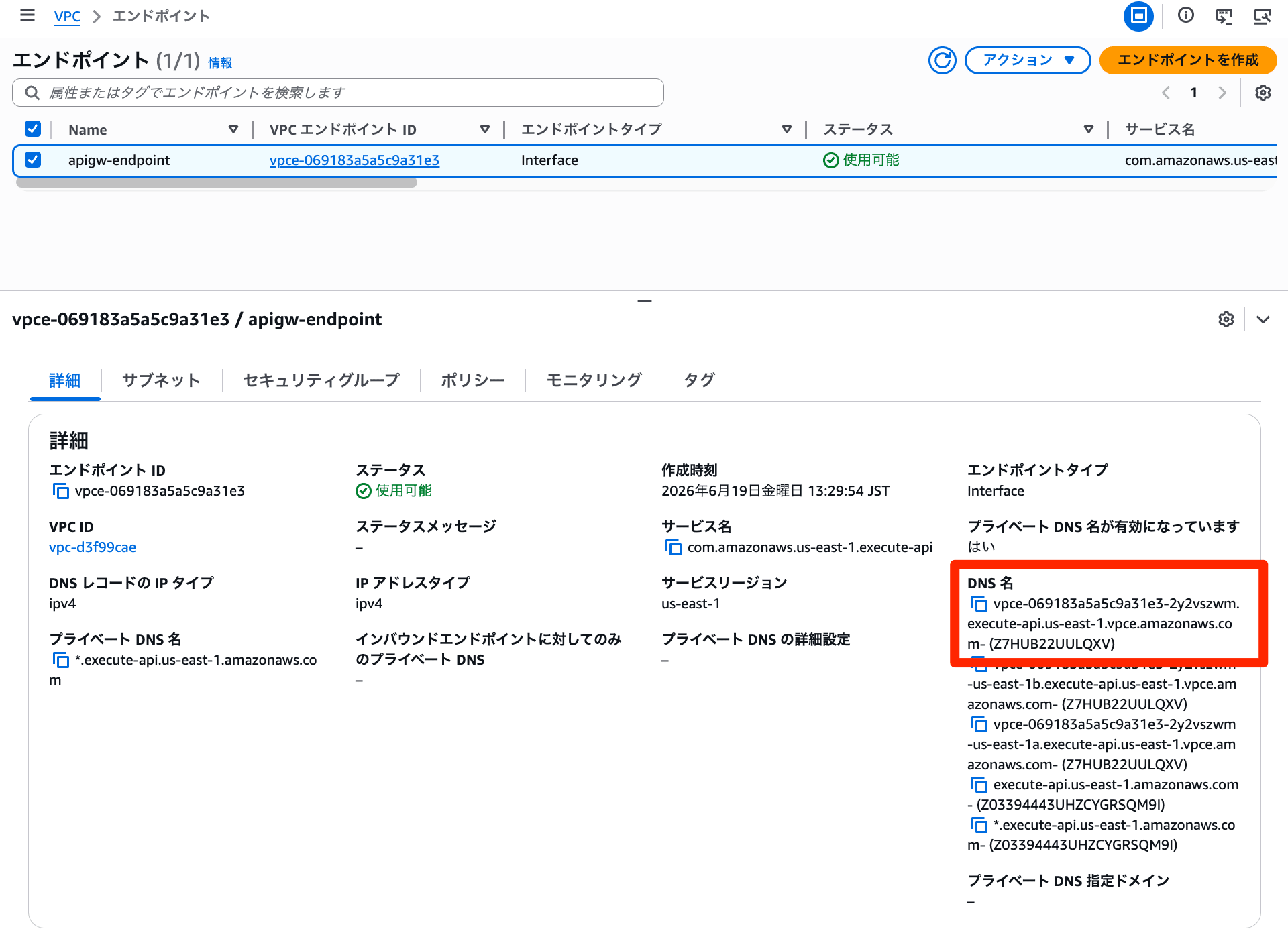This screenshot has height=943, width=1288.
Task: Switch to the ポリシー tab
Action: [x=473, y=380]
